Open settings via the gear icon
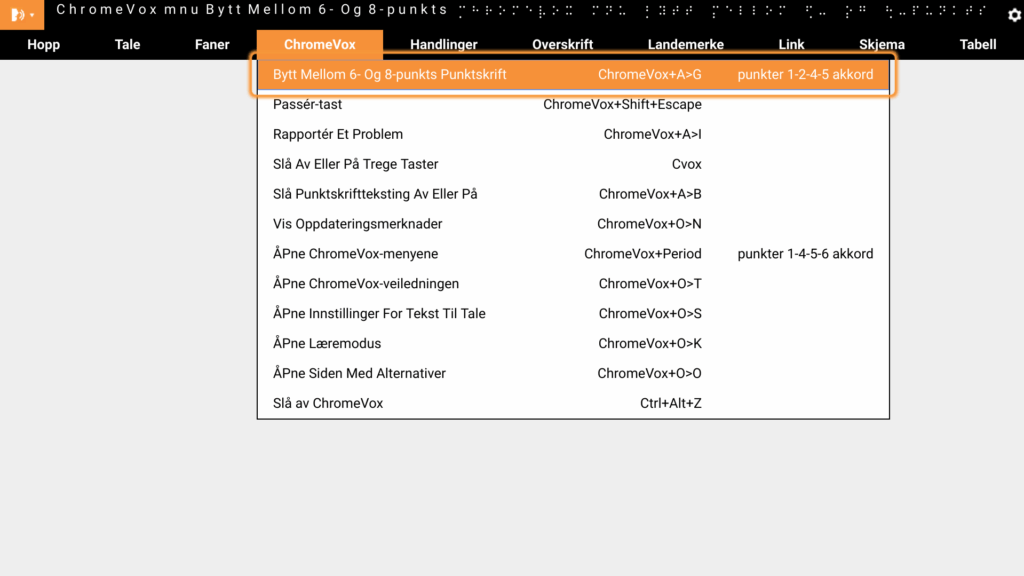The image size is (1024, 576). 1014,15
